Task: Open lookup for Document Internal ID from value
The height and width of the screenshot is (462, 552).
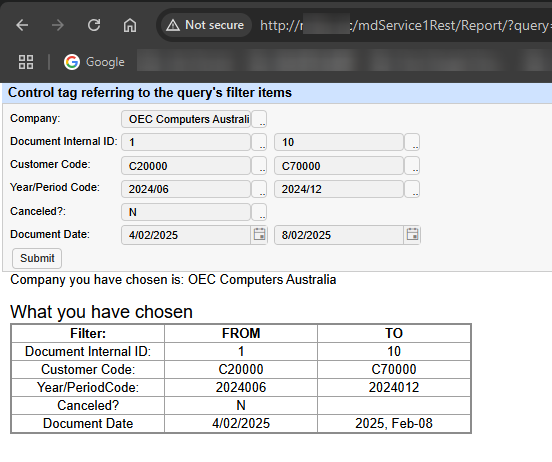Action: (259, 142)
